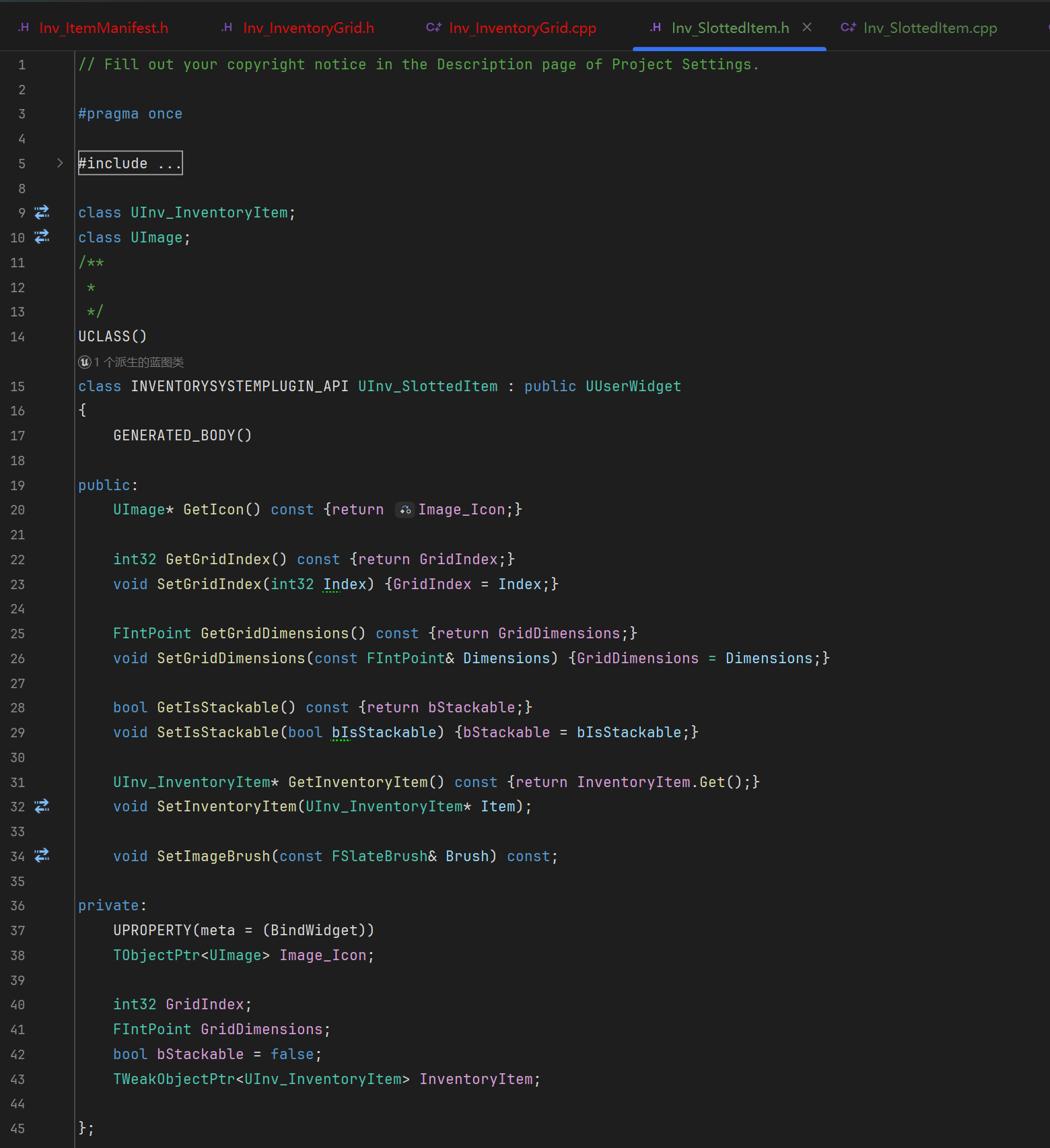Click the UInv_SlottedItem class name on line 15

pos(428,386)
